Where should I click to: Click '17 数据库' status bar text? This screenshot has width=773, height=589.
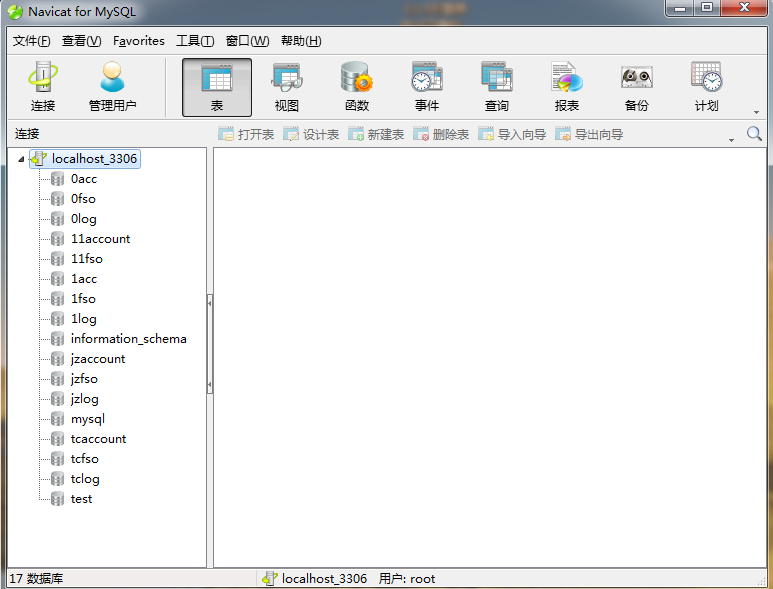[36, 579]
